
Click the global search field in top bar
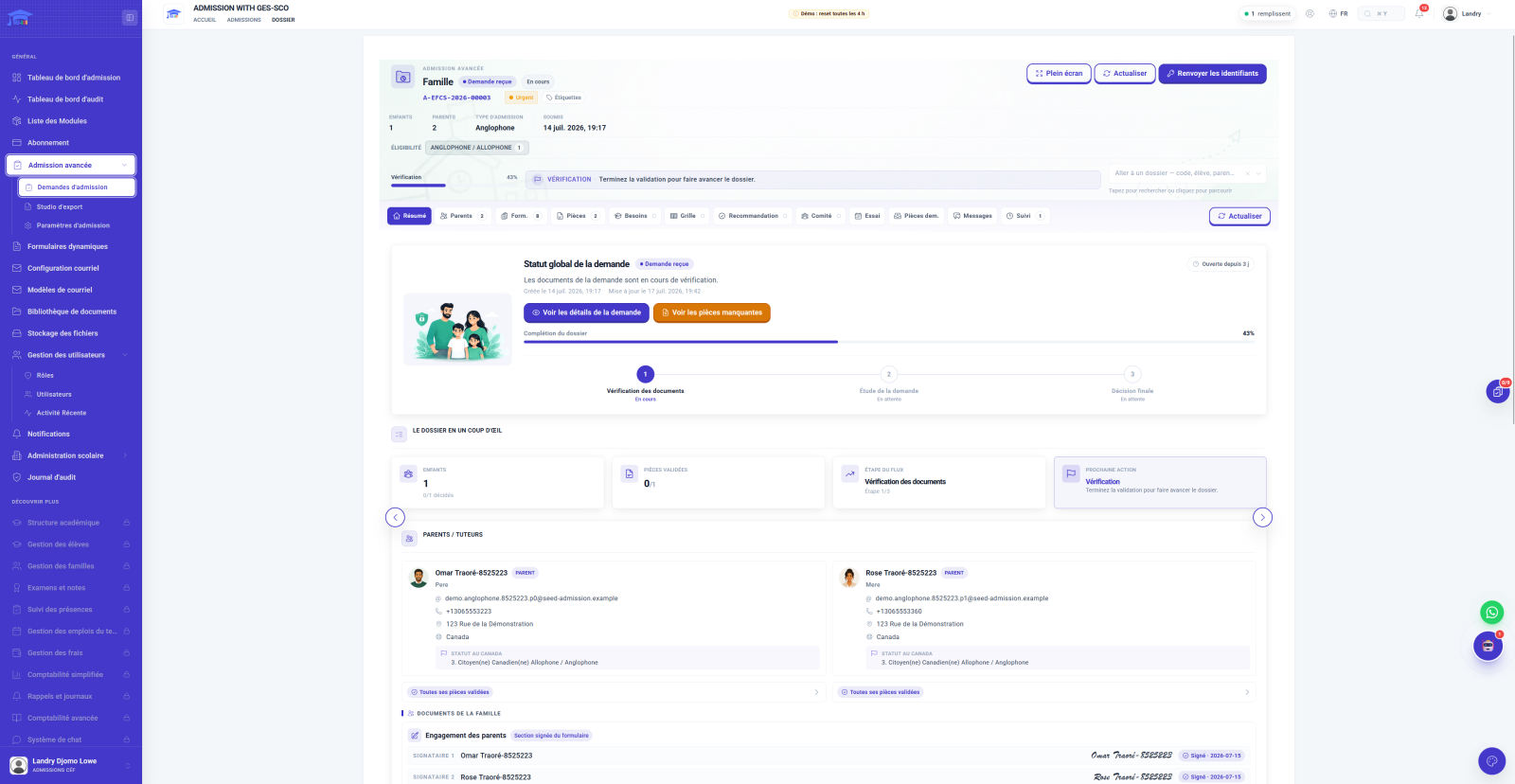point(1381,13)
